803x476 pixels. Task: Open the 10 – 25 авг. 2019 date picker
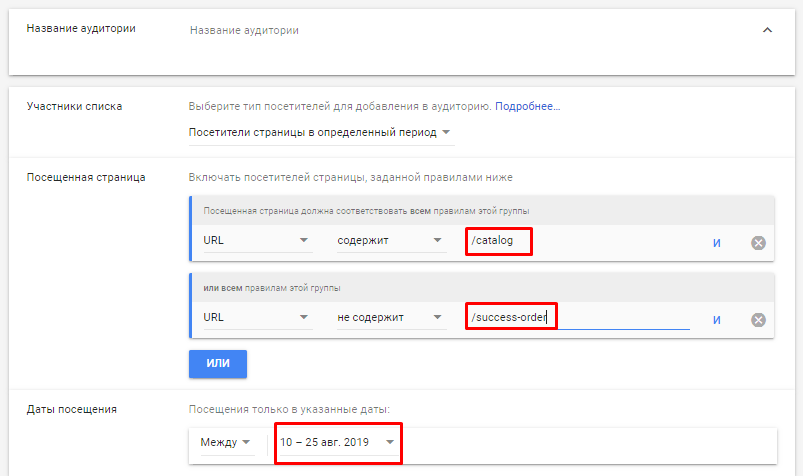click(x=338, y=443)
